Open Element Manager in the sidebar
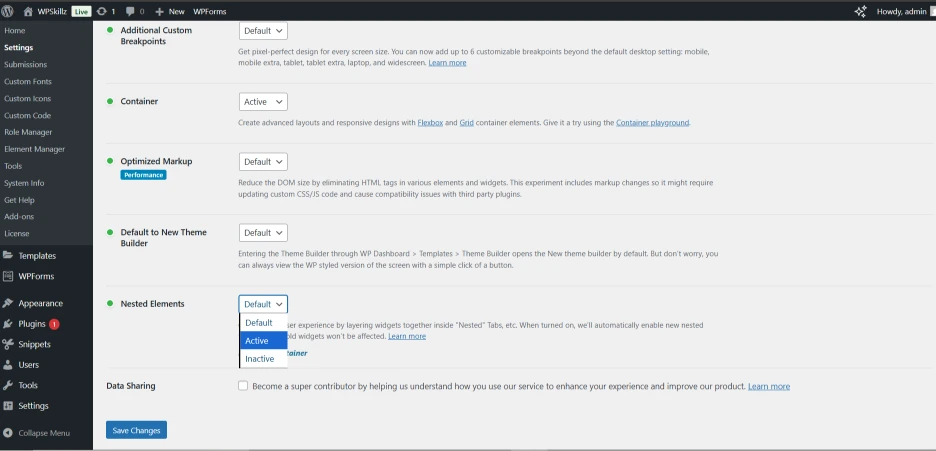The height and width of the screenshot is (451, 936). [35, 149]
